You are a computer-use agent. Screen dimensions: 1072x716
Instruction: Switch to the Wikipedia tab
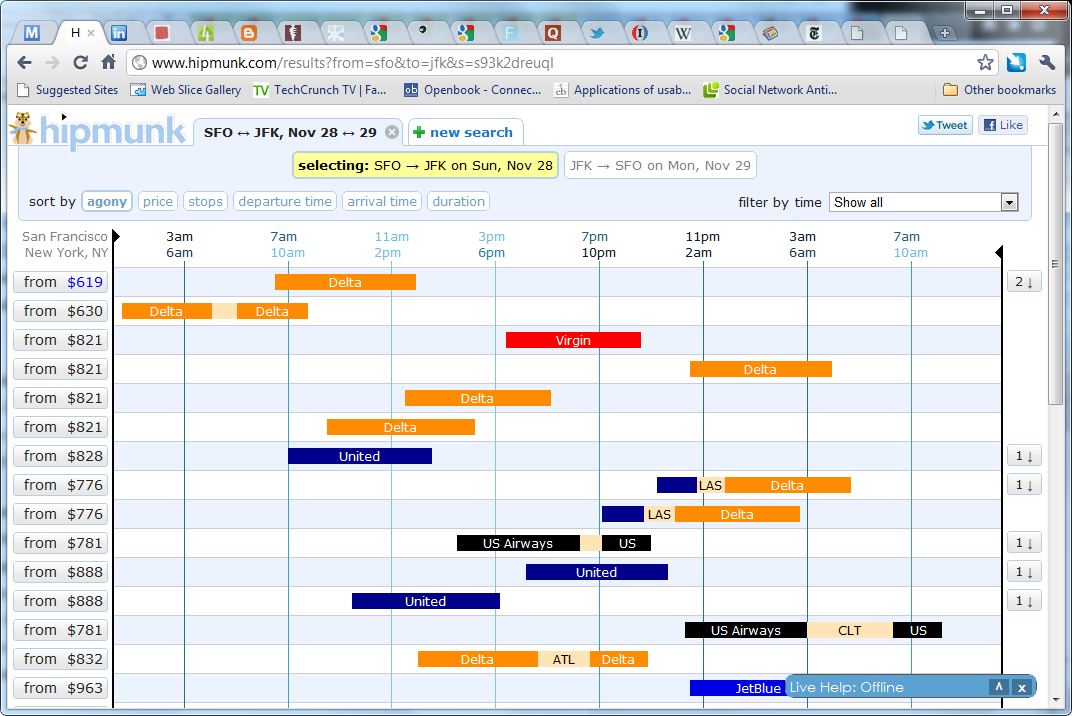pos(683,33)
